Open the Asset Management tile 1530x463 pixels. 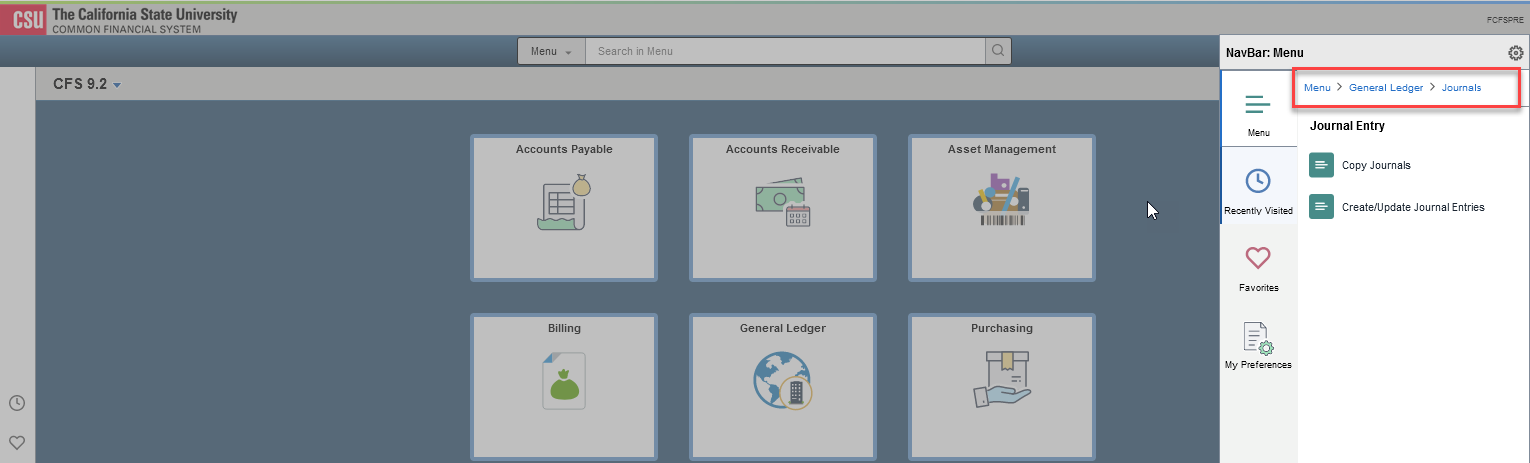pyautogui.click(x=1002, y=208)
